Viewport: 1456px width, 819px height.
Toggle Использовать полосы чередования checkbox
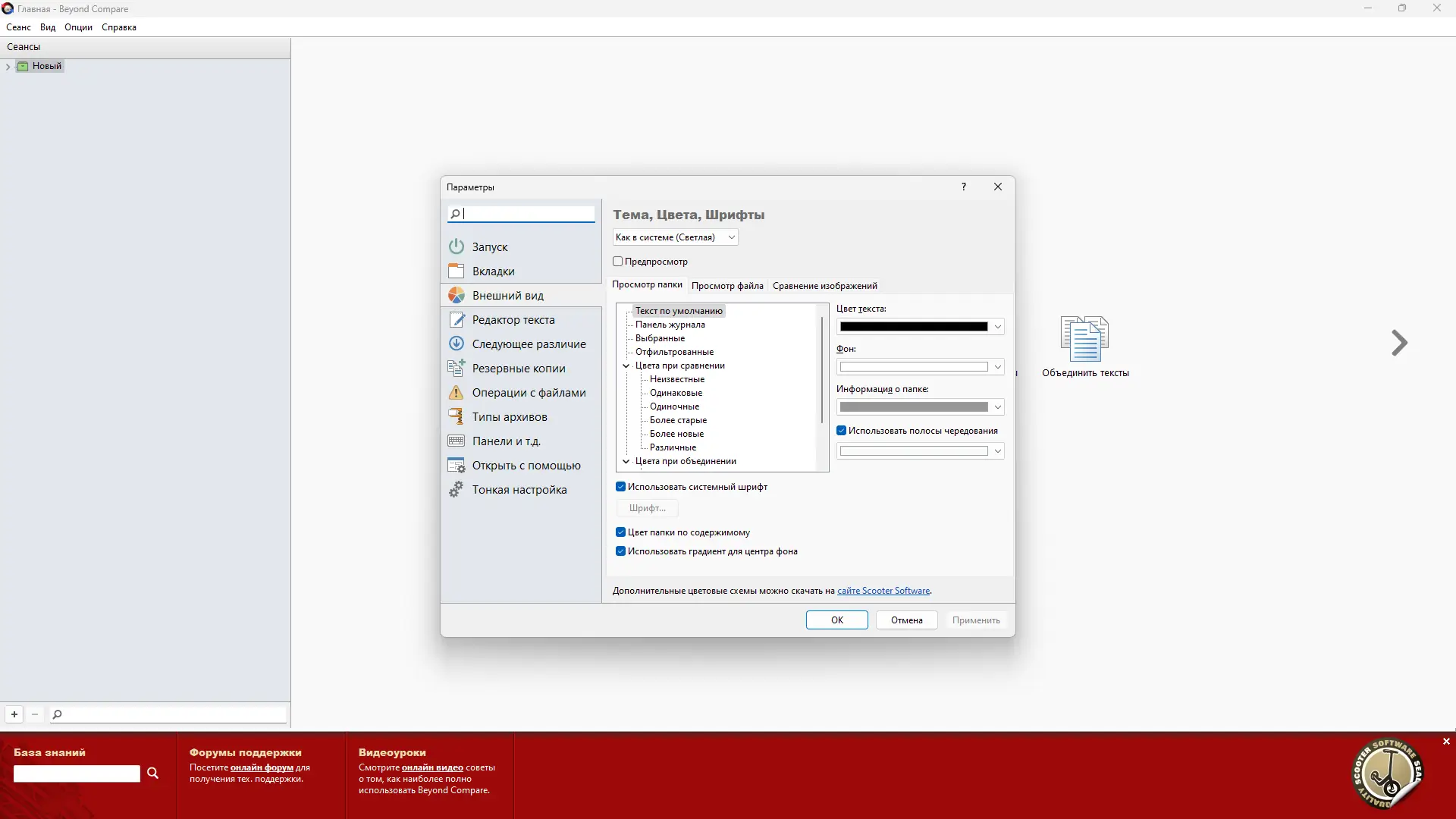(842, 431)
